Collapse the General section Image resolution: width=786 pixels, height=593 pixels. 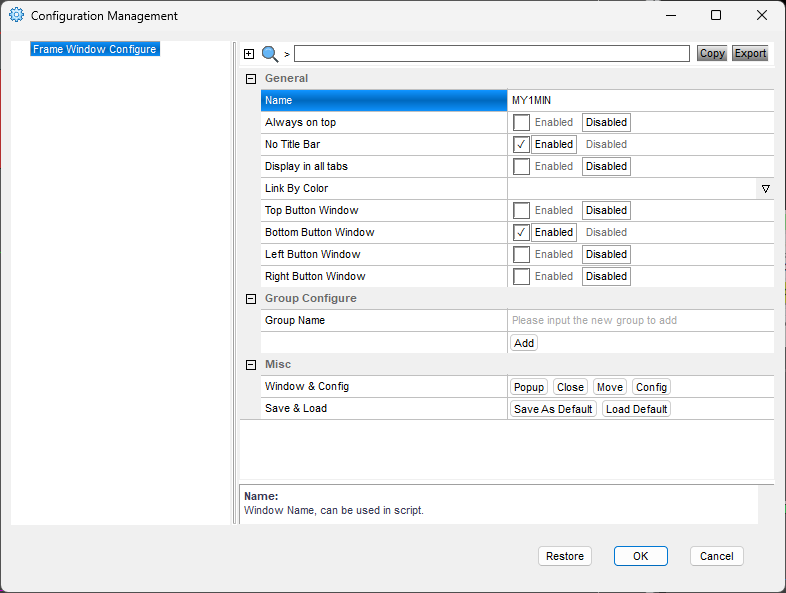pos(251,79)
